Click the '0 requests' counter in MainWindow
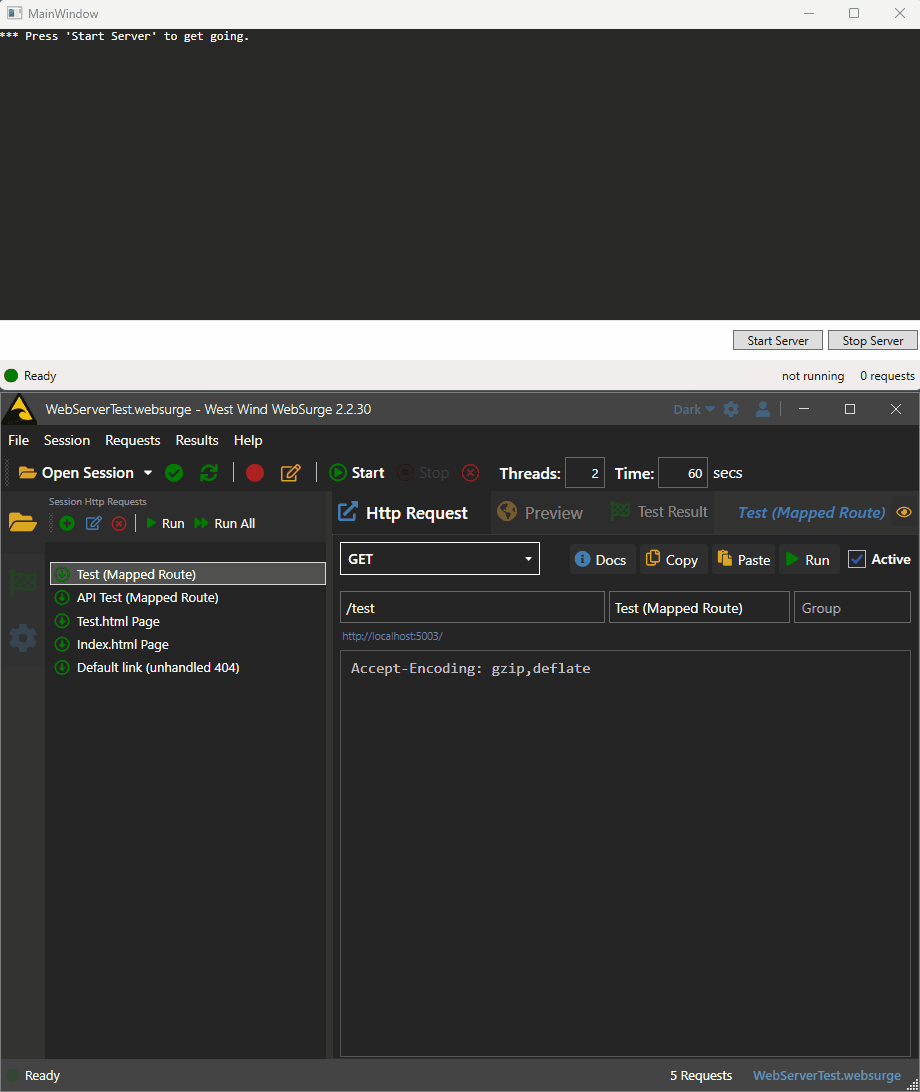920x1092 pixels. [887, 376]
